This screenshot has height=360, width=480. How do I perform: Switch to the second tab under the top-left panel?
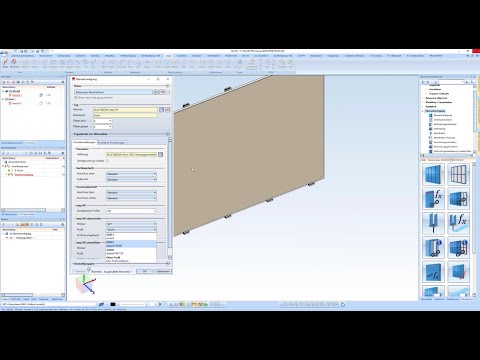[30, 143]
